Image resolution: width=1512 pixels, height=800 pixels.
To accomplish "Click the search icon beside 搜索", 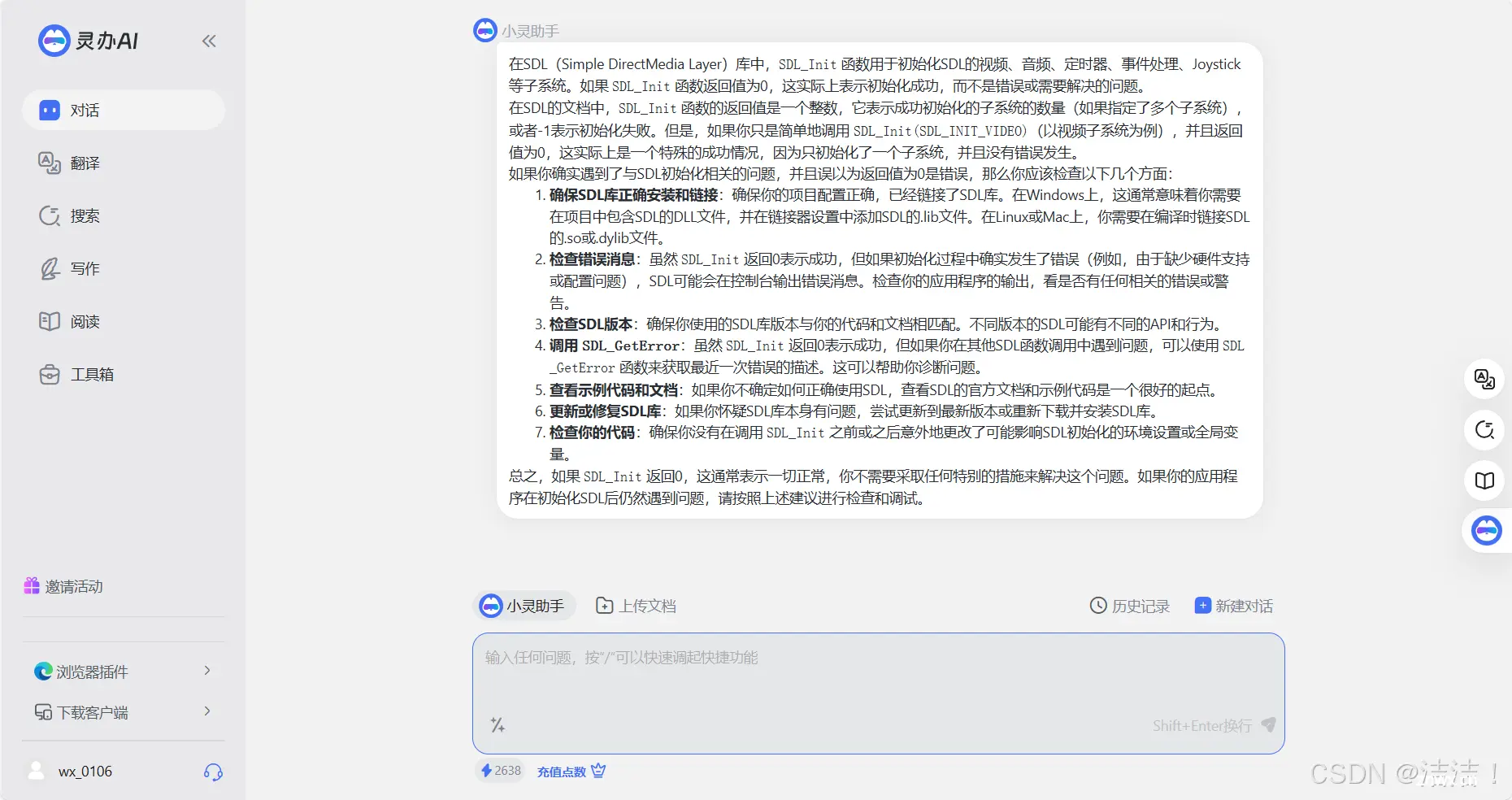I will [50, 215].
